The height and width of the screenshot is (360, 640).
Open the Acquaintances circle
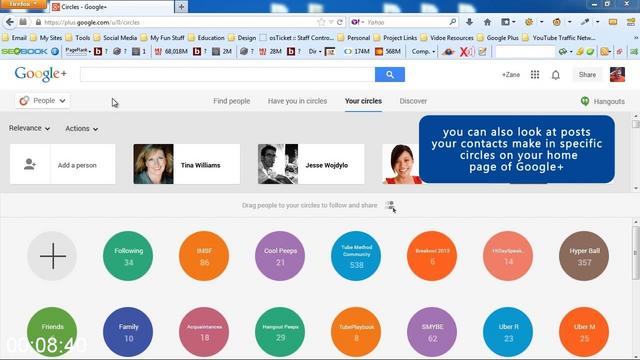(x=204, y=332)
